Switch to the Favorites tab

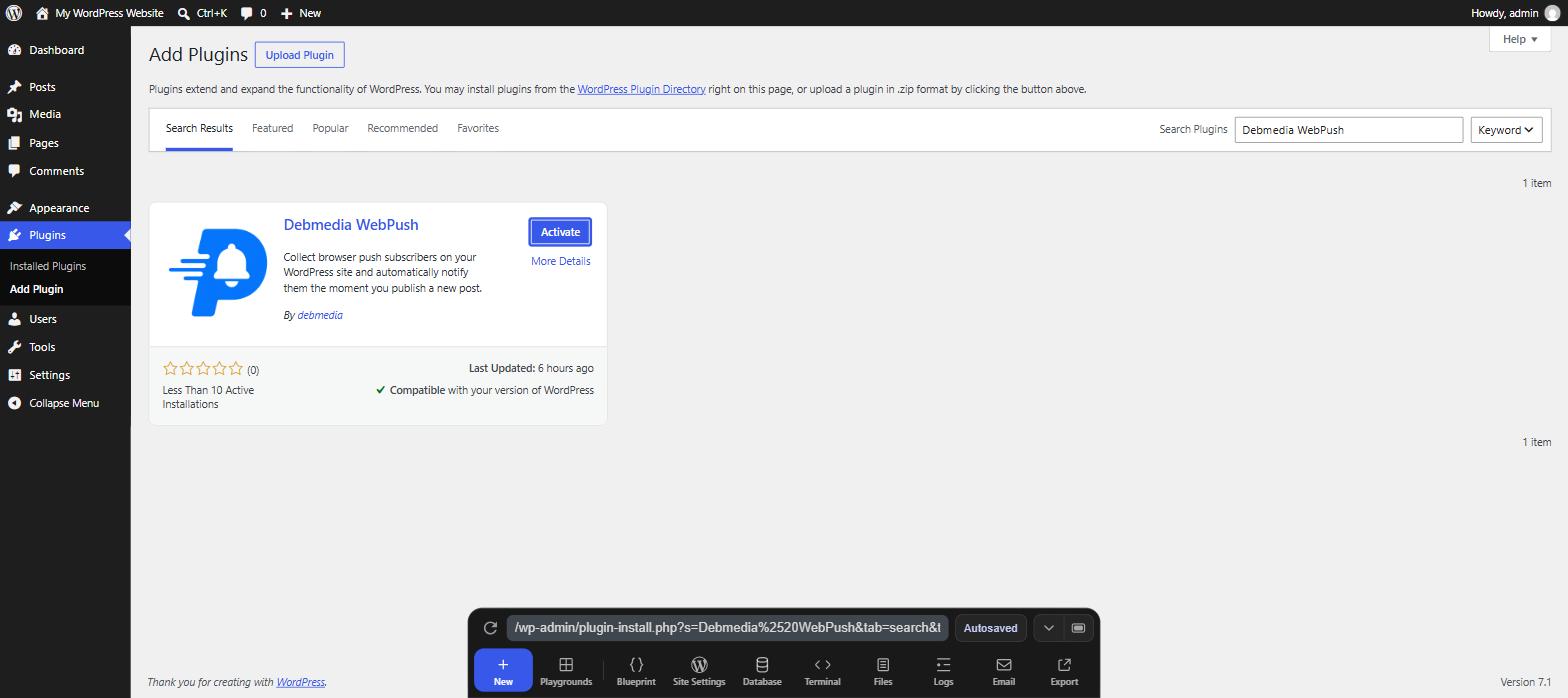(478, 128)
